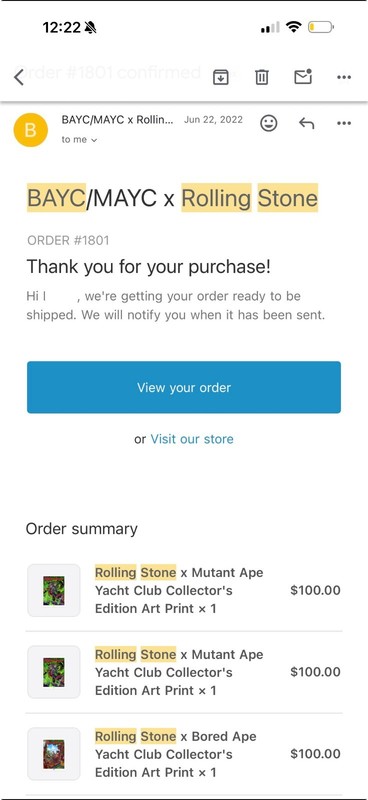Click the View your order button
This screenshot has height=800, width=368.
coord(184,387)
